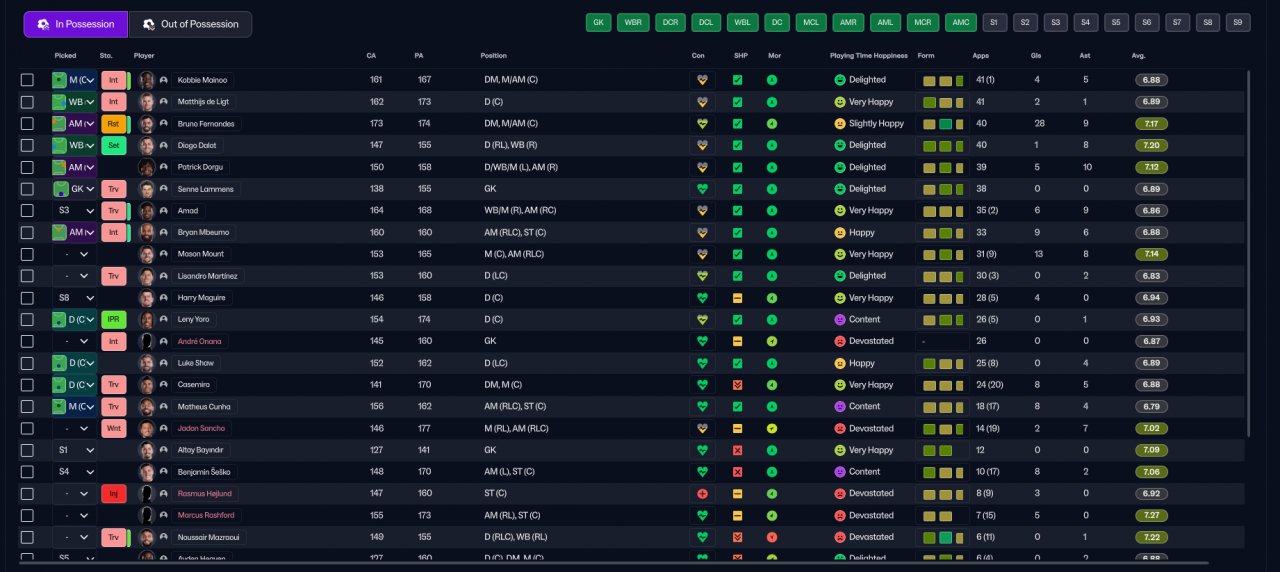Screen dimensions: 1280x572
Task: Click Rasmus Højlund's red injury condition icon
Action: [702, 493]
